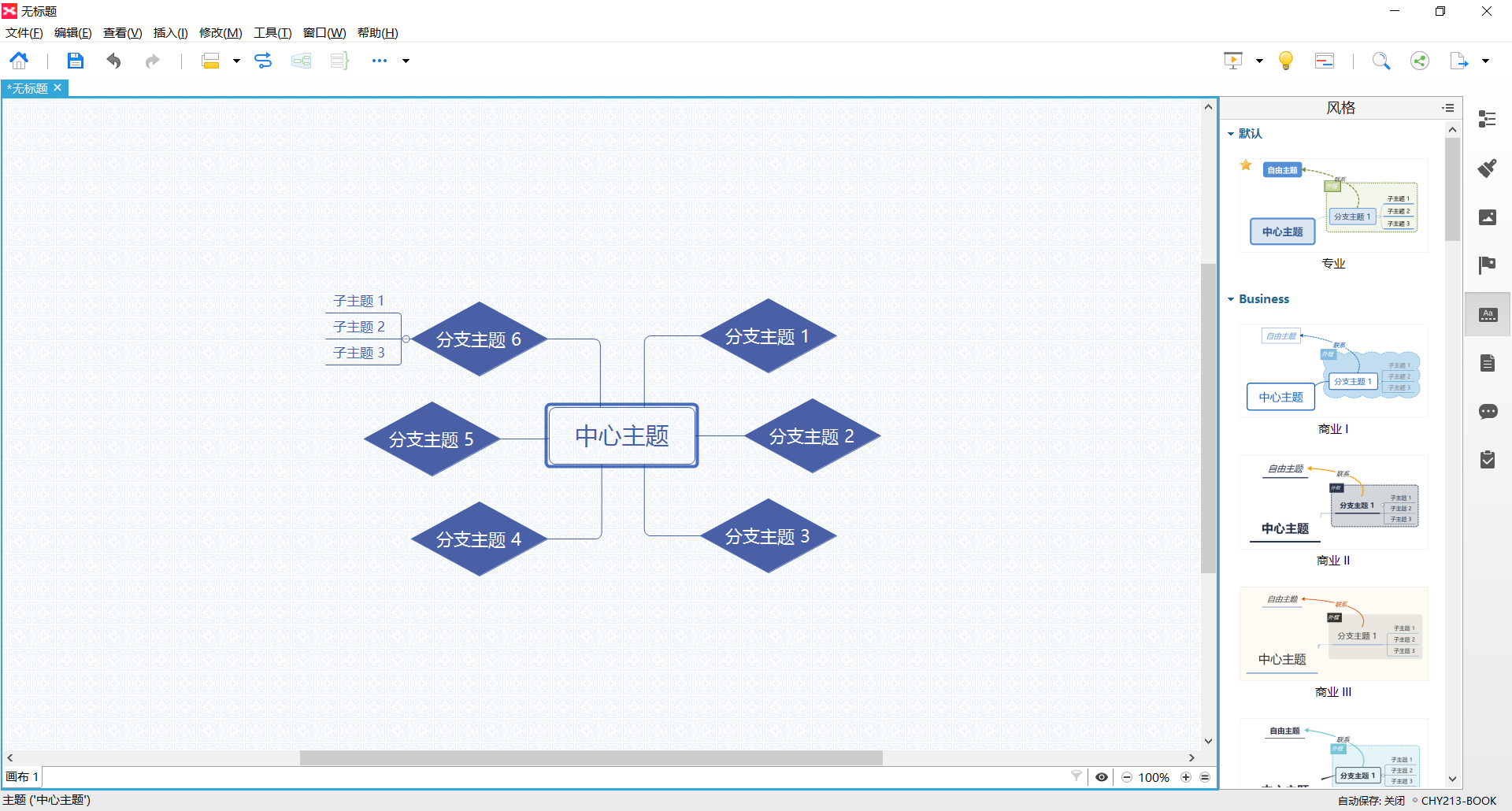1512x811 pixels.
Task: Open the outline panel icon in sidebar
Action: coord(1488,119)
